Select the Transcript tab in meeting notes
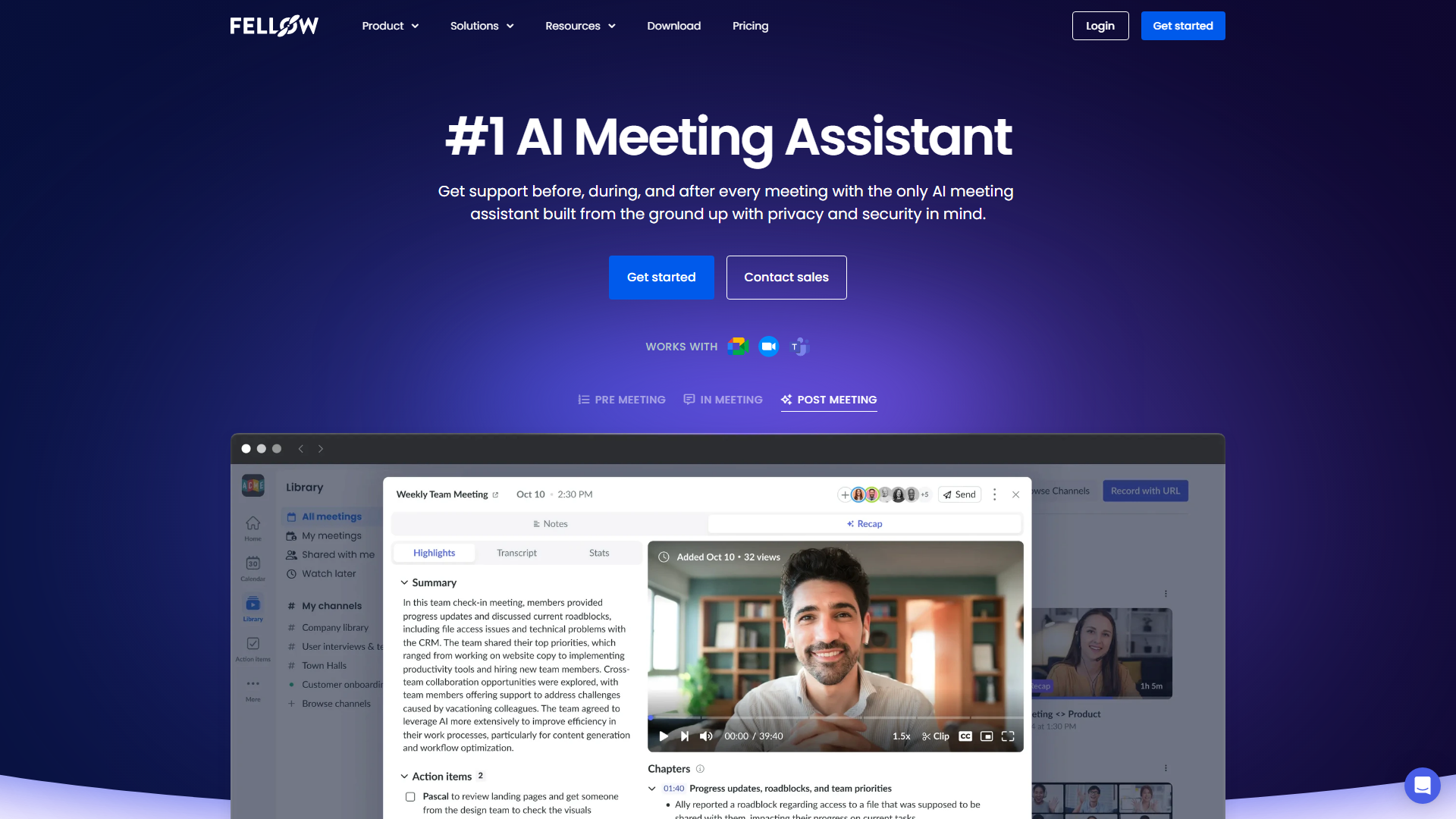 (x=516, y=552)
